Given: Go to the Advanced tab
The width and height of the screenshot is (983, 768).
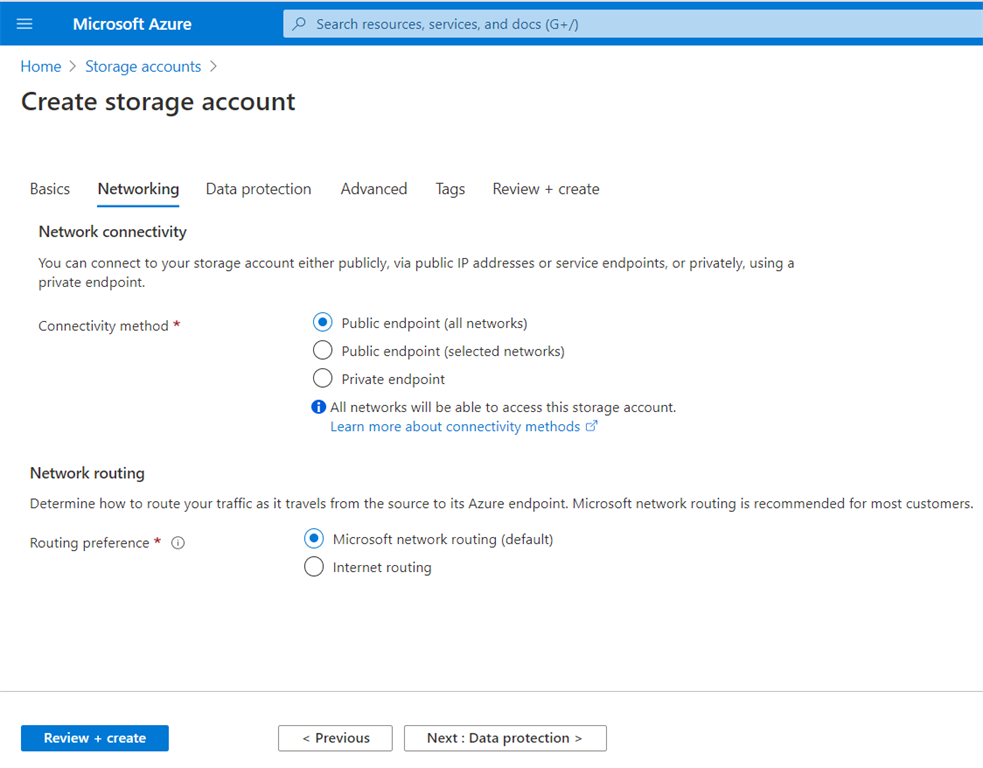Looking at the screenshot, I should pyautogui.click(x=374, y=189).
